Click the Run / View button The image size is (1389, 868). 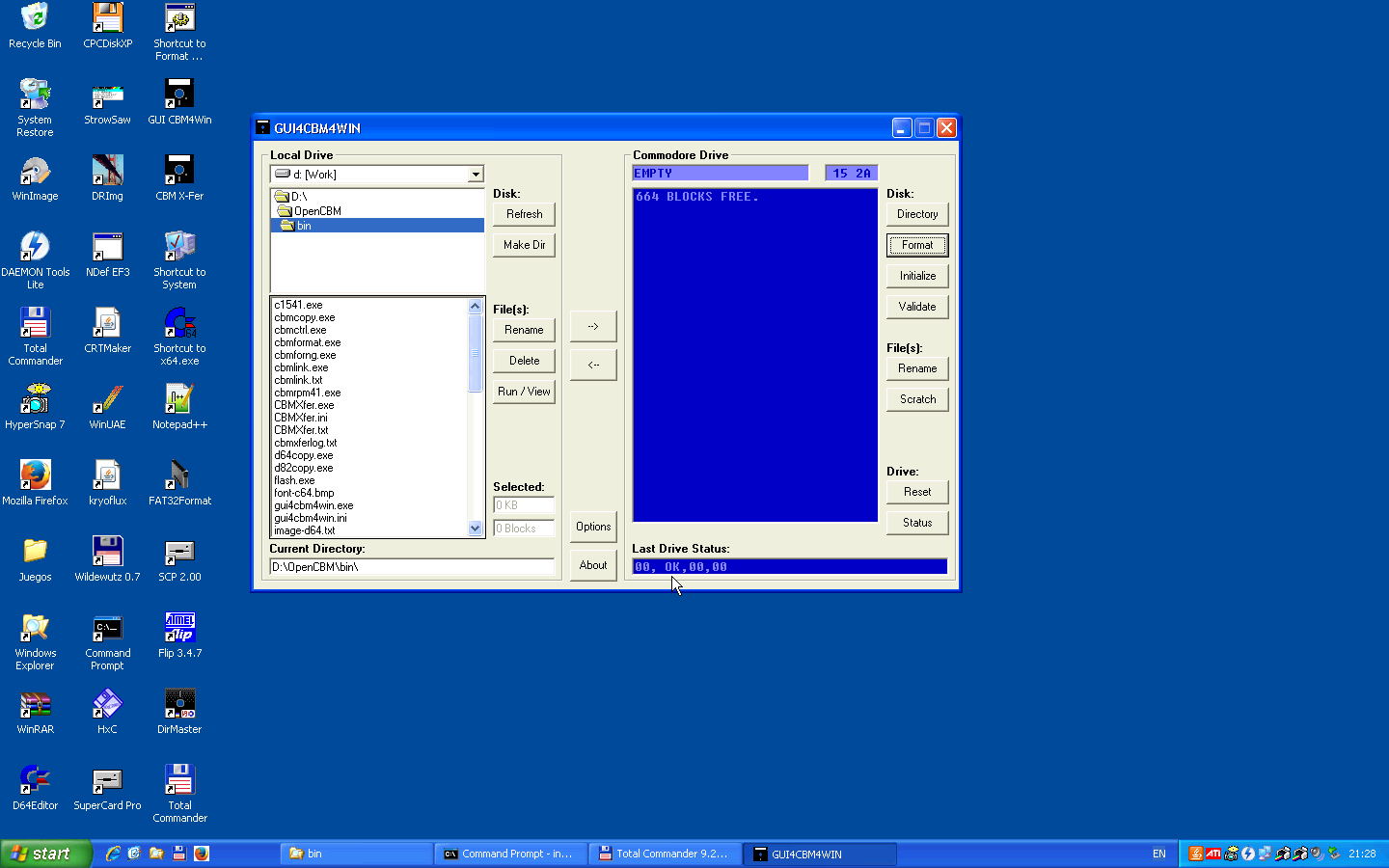pos(524,392)
